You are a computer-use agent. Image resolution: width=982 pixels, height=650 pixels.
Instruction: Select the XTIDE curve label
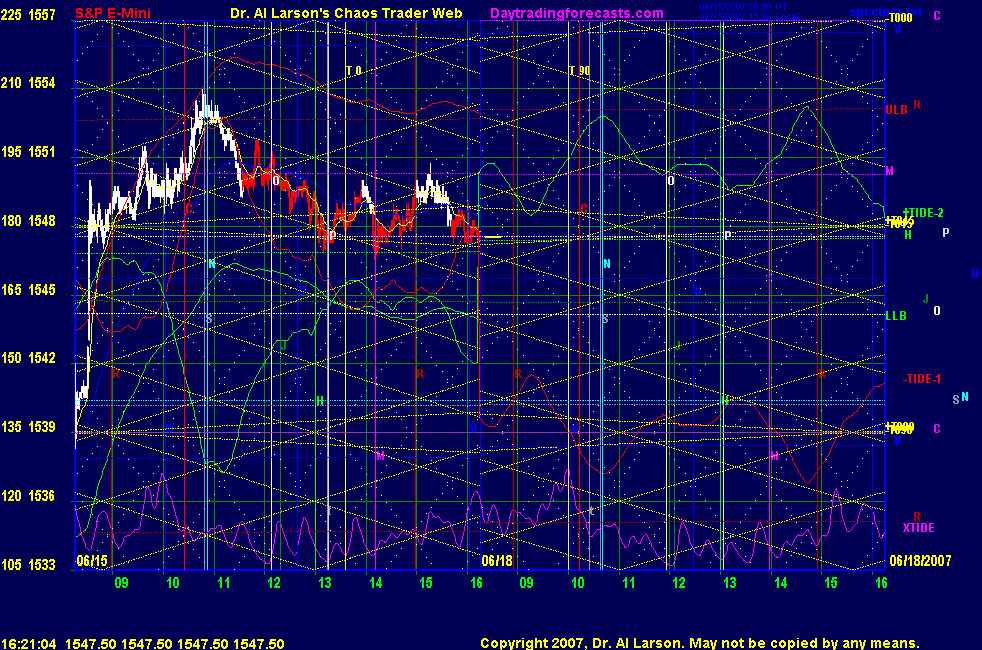(x=918, y=528)
